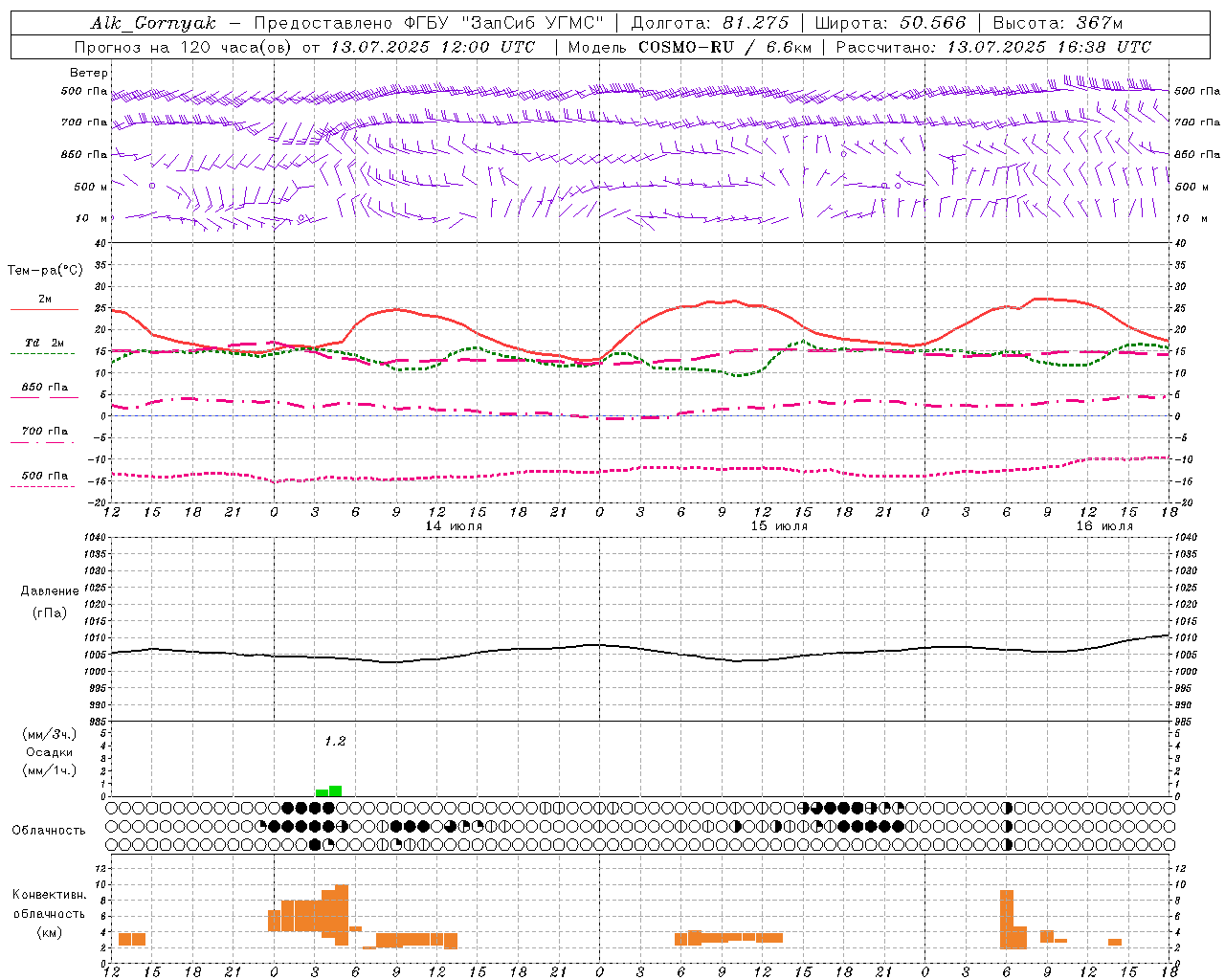This screenshot has height=980, width=1225.
Task: Click the station name Alk_Gornyak
Action: click(x=153, y=23)
